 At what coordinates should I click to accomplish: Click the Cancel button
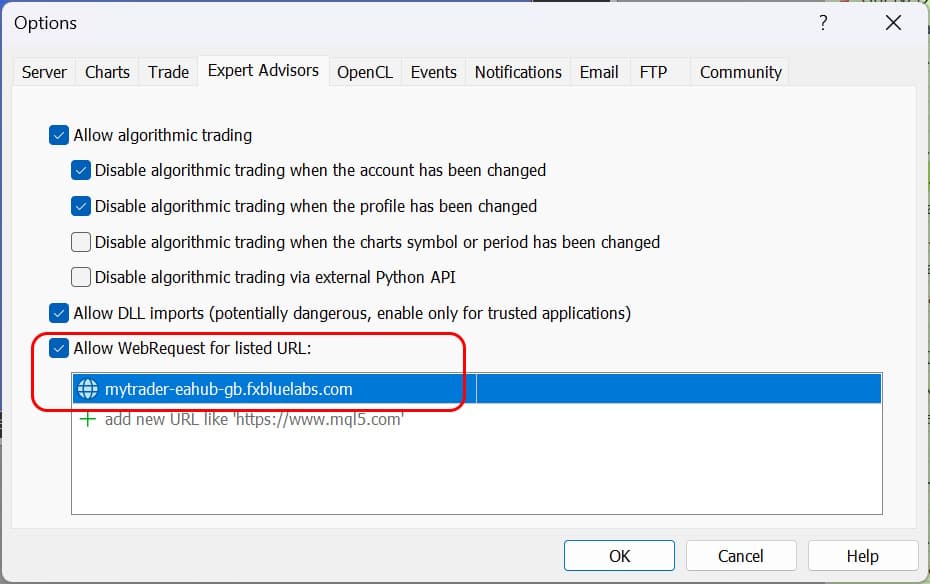tap(740, 556)
